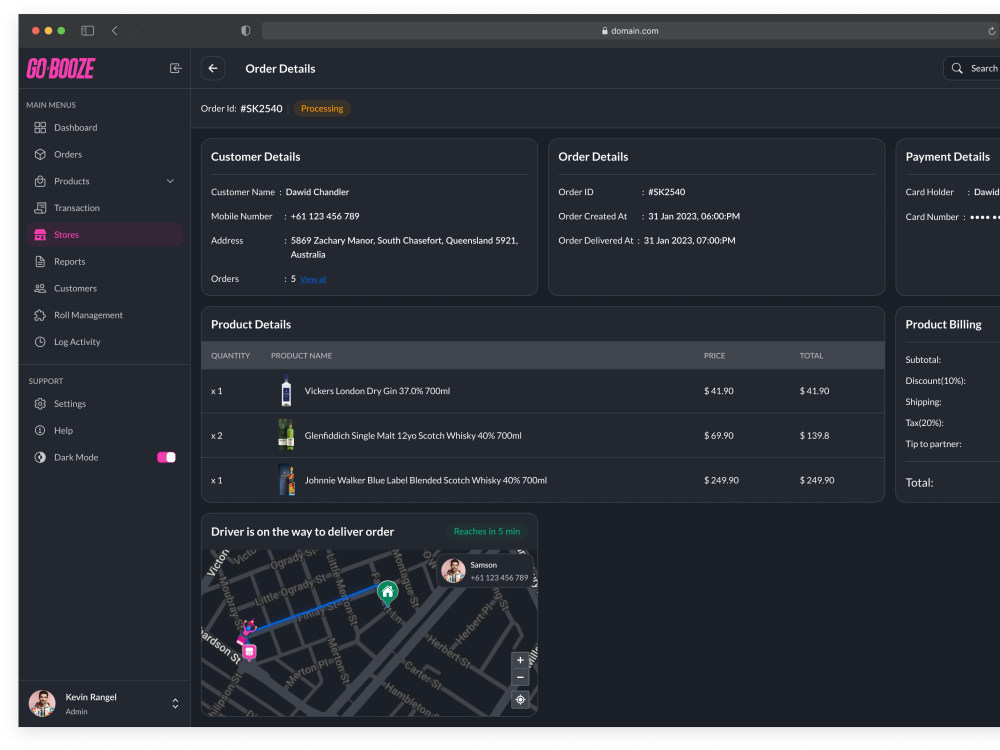Click the Customers people icon
1000x750 pixels.
pos(40,288)
